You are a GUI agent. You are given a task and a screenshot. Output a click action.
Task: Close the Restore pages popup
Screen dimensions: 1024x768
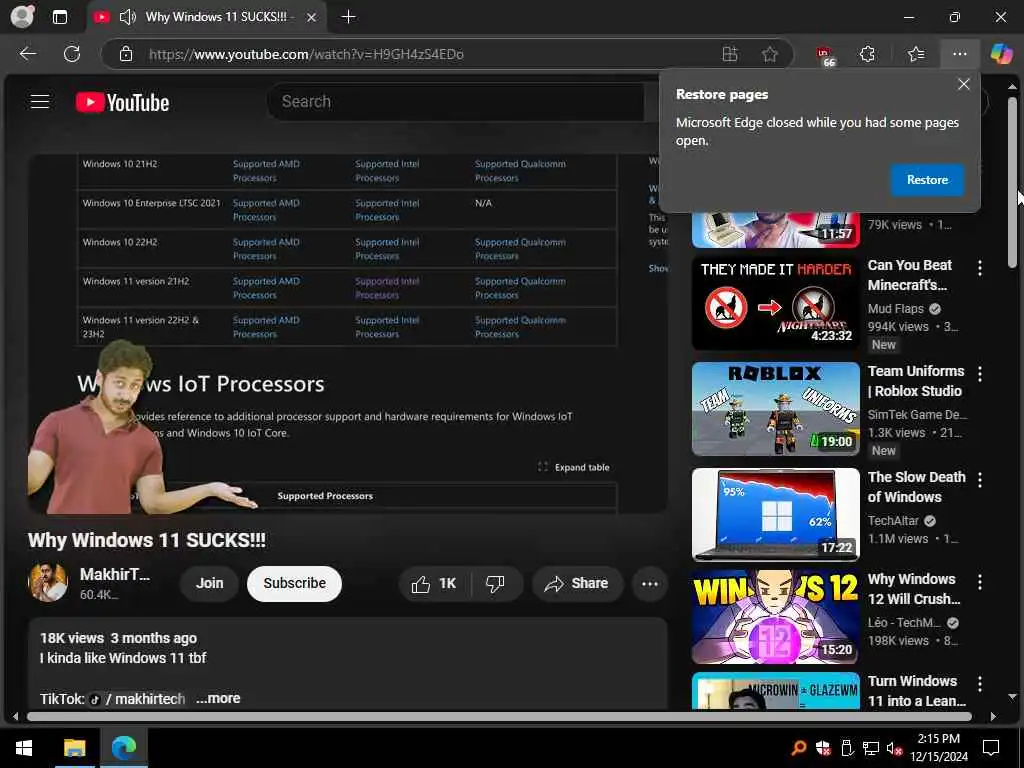(x=963, y=84)
